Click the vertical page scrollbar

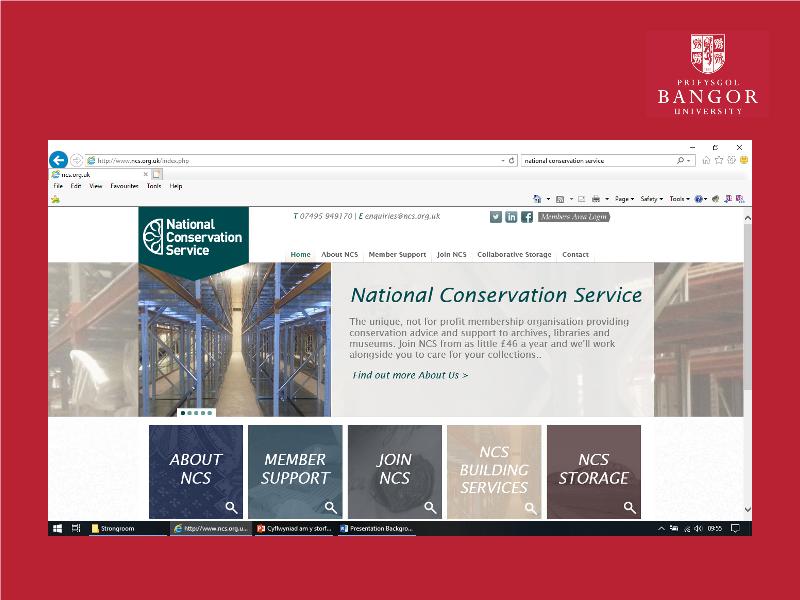(747, 320)
